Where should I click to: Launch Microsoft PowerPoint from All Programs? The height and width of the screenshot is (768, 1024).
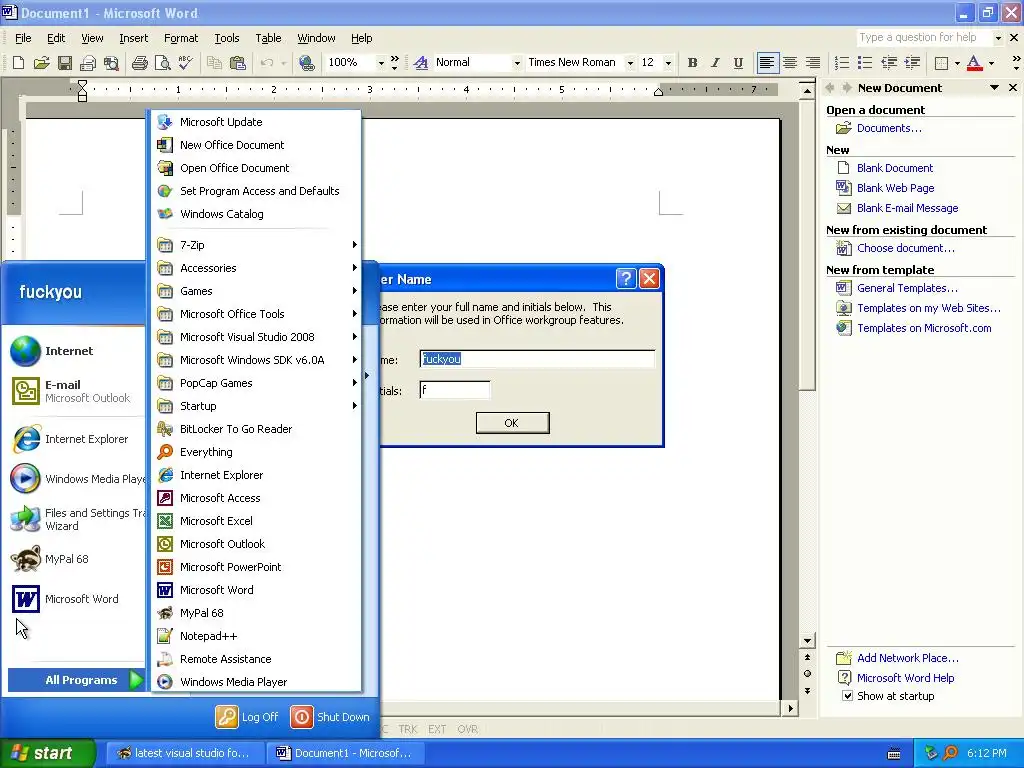[257, 567]
